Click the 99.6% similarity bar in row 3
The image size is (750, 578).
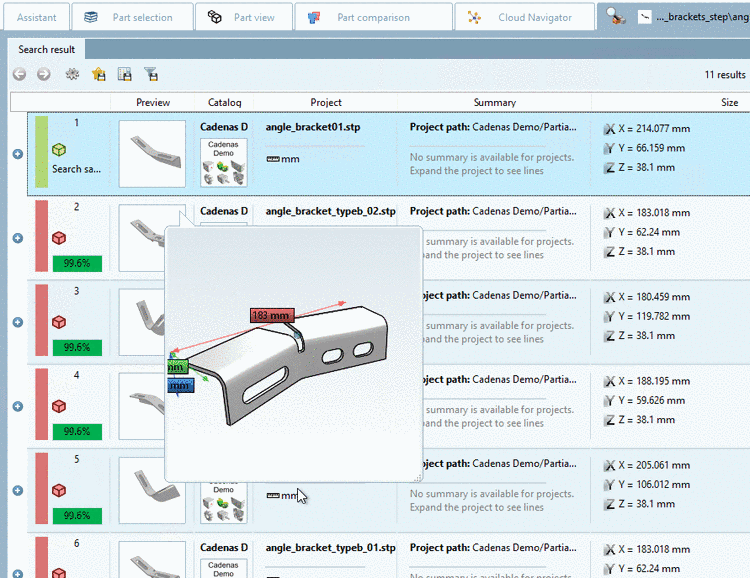(x=77, y=348)
